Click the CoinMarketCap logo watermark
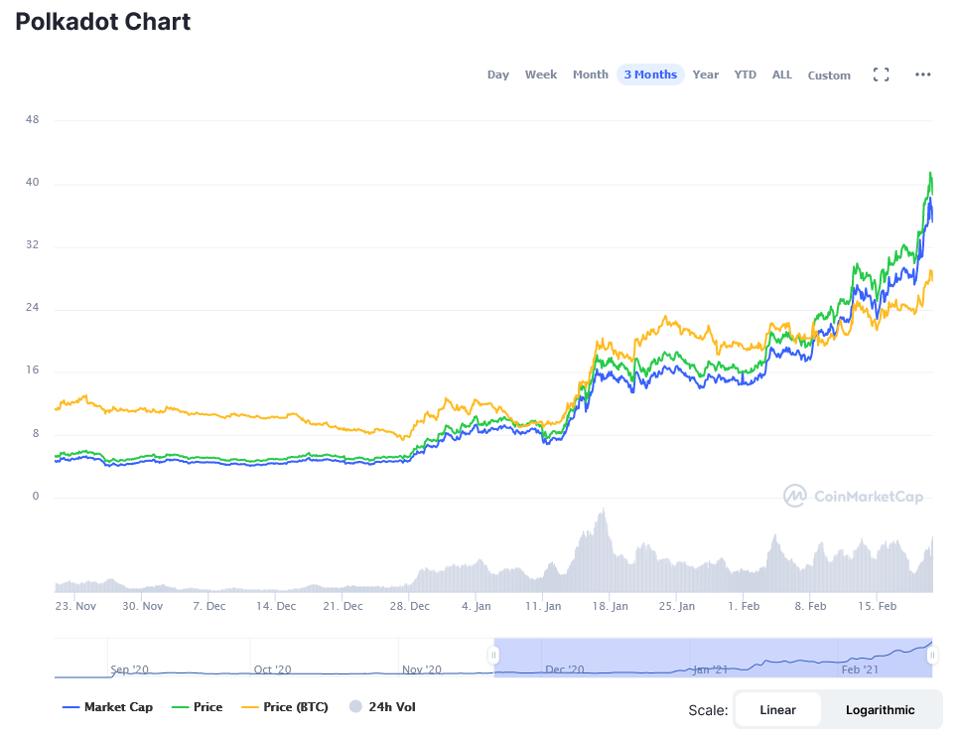Screen dimensions: 959x742 853,496
